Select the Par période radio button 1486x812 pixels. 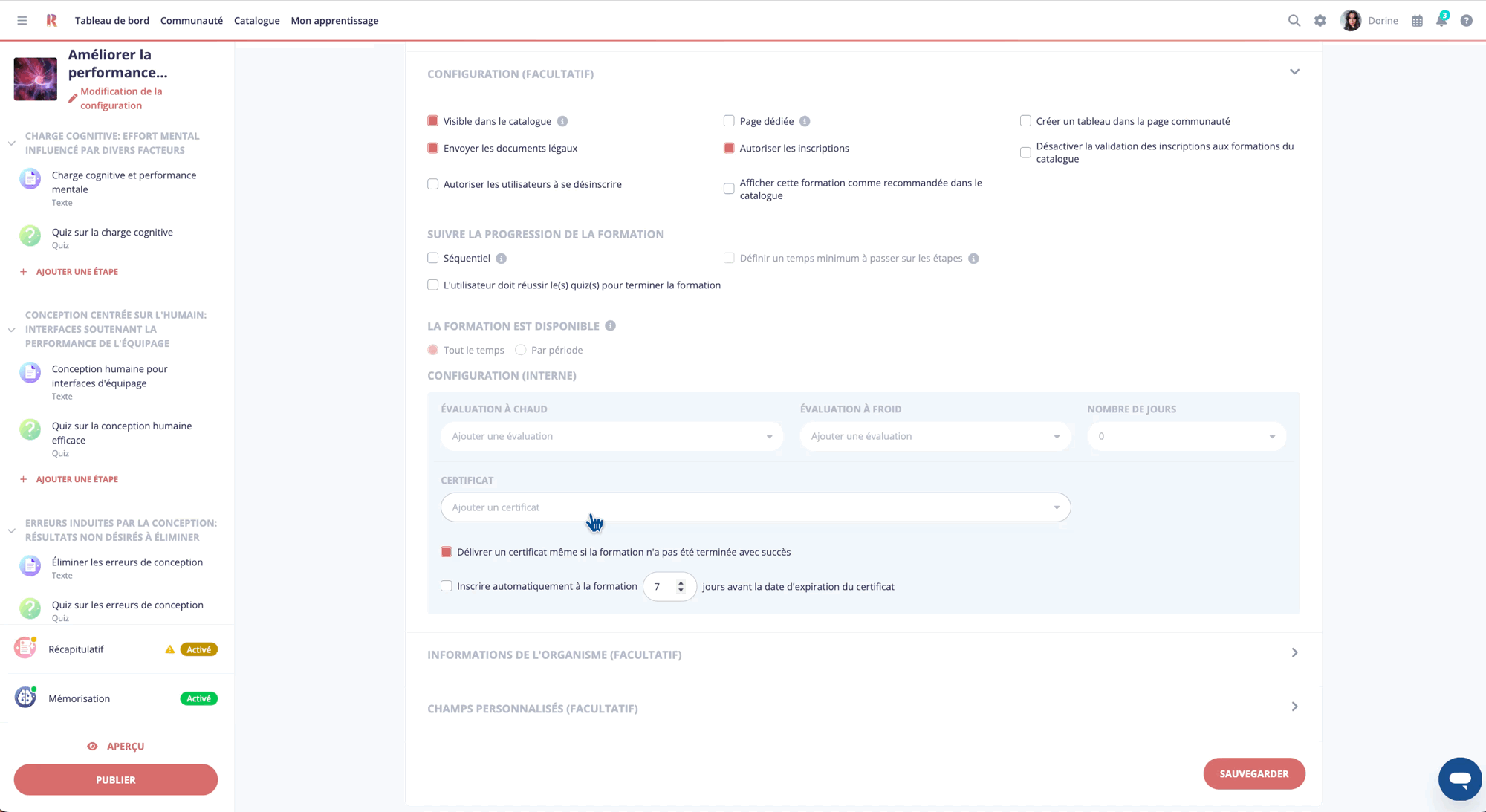pyautogui.click(x=522, y=349)
